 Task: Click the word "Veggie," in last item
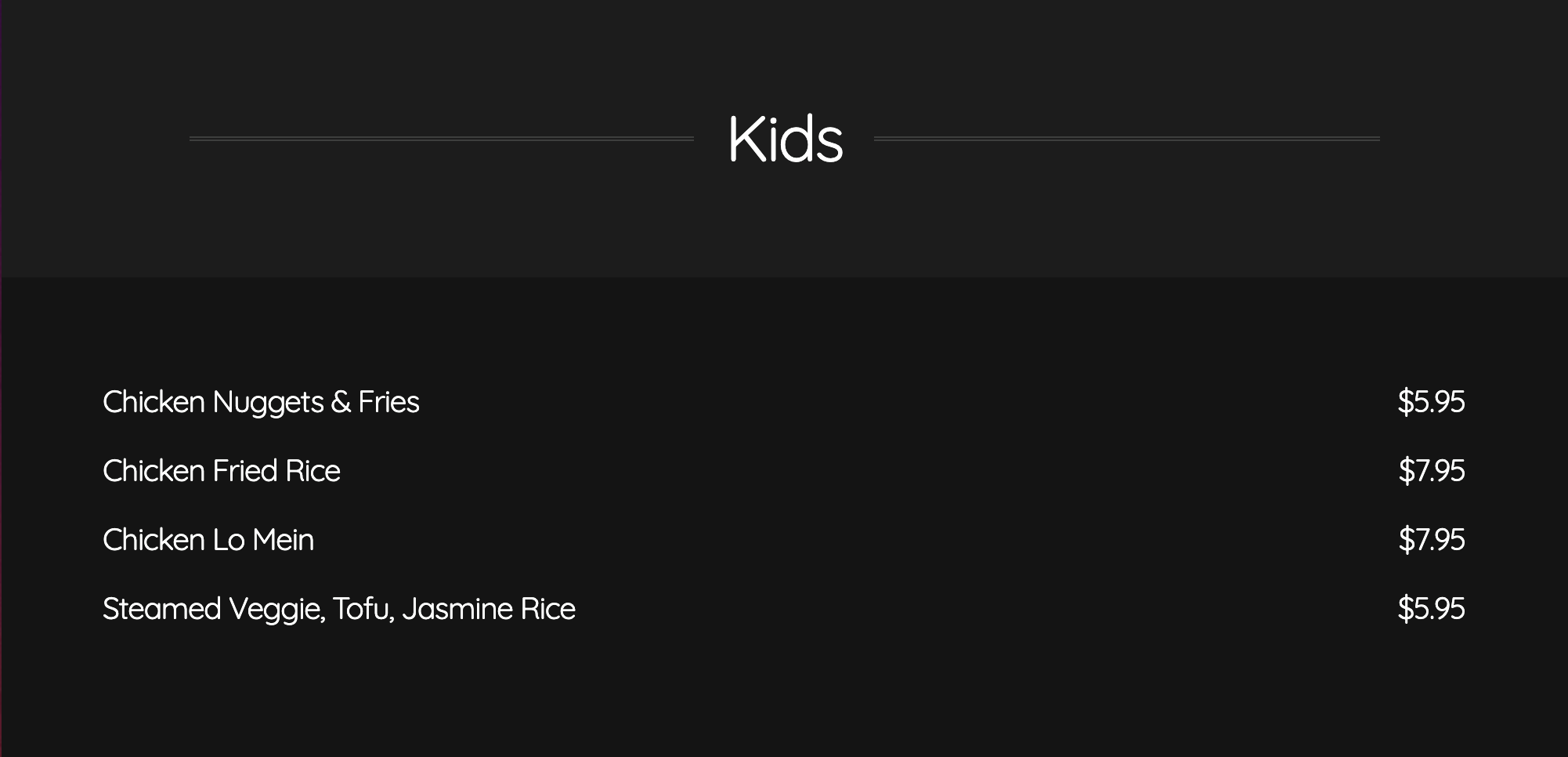(276, 610)
